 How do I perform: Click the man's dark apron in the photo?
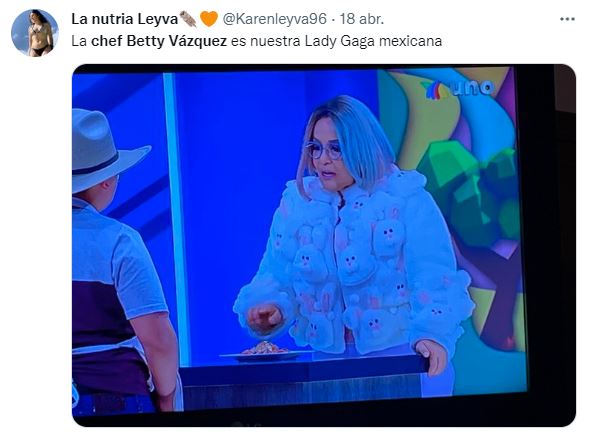[104, 339]
